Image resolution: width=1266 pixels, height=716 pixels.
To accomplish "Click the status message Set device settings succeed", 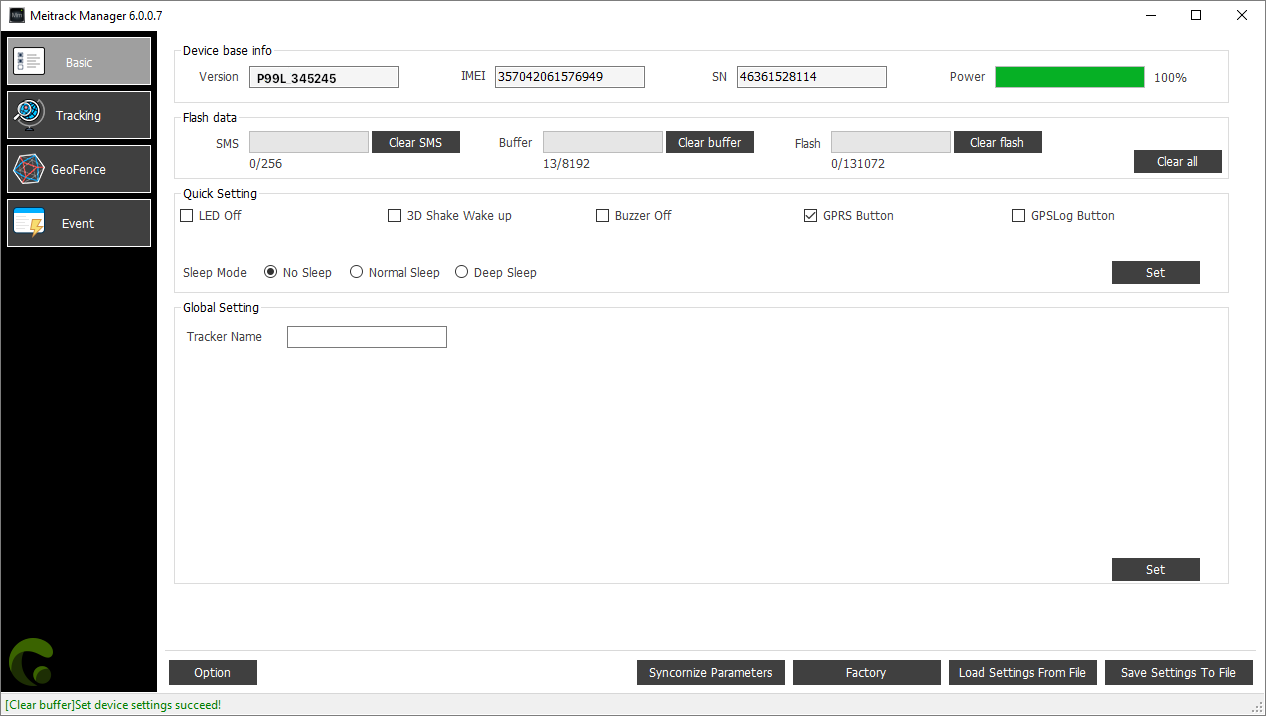I will tap(113, 705).
